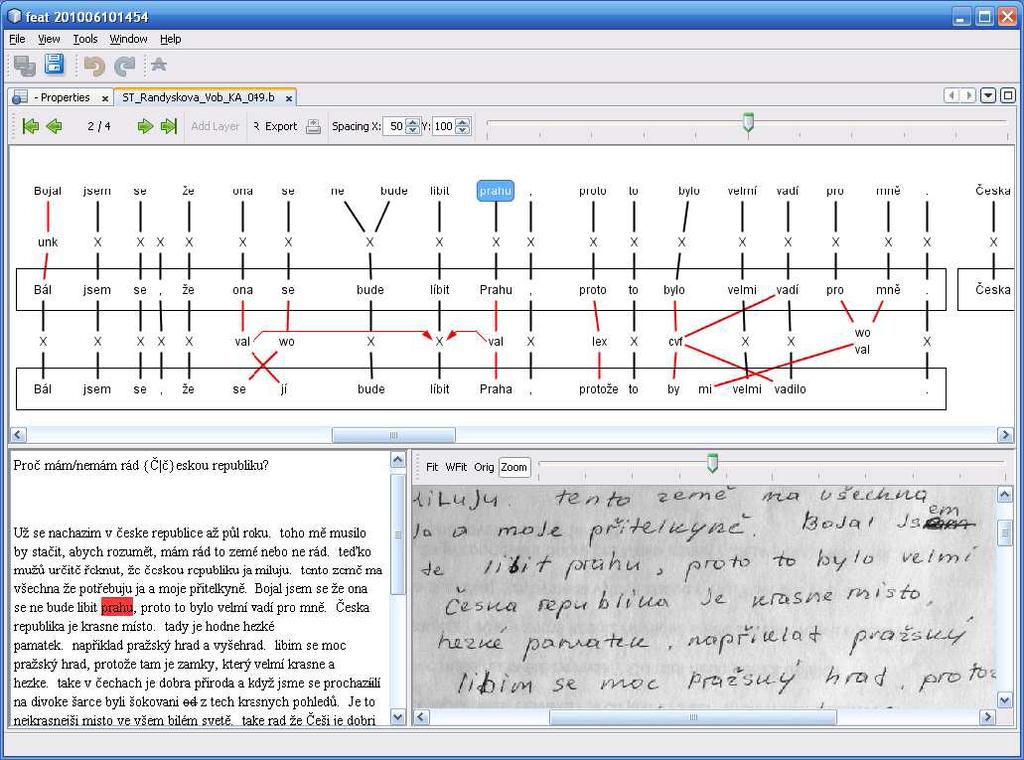Click the Fit button
1024x760 pixels.
432,467
